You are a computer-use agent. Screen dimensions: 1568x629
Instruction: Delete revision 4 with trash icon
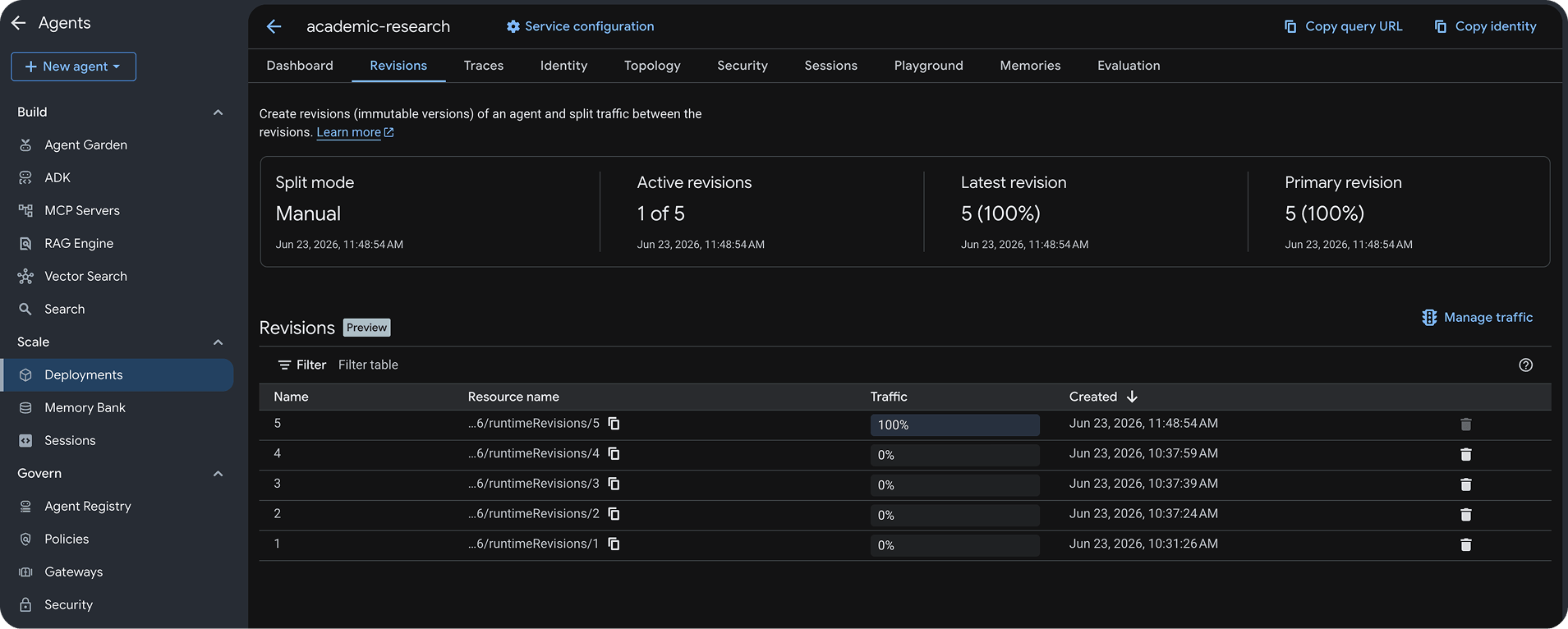pos(1466,454)
